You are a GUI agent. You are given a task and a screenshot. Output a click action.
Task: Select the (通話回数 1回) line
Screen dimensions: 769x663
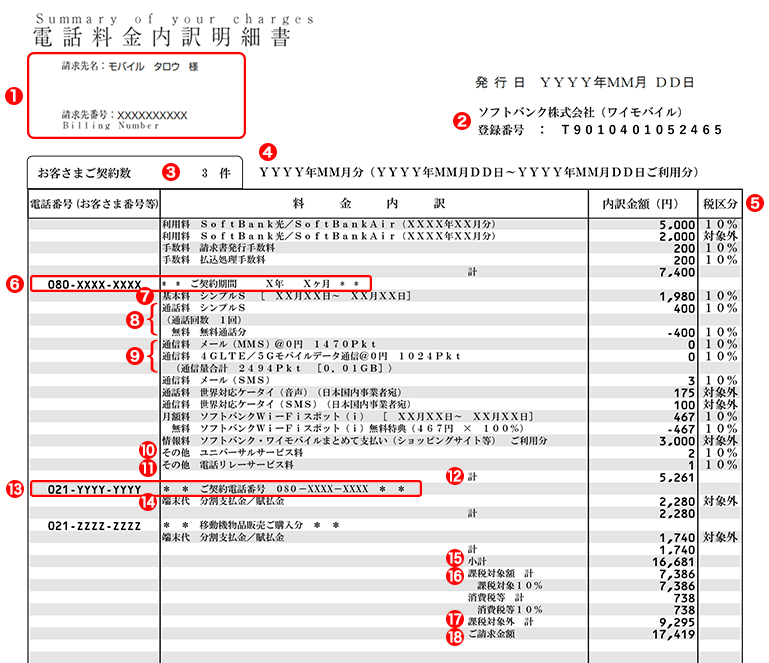204,320
